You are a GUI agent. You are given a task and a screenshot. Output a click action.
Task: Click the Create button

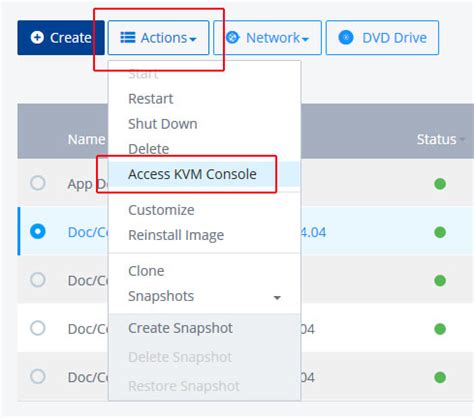point(61,38)
